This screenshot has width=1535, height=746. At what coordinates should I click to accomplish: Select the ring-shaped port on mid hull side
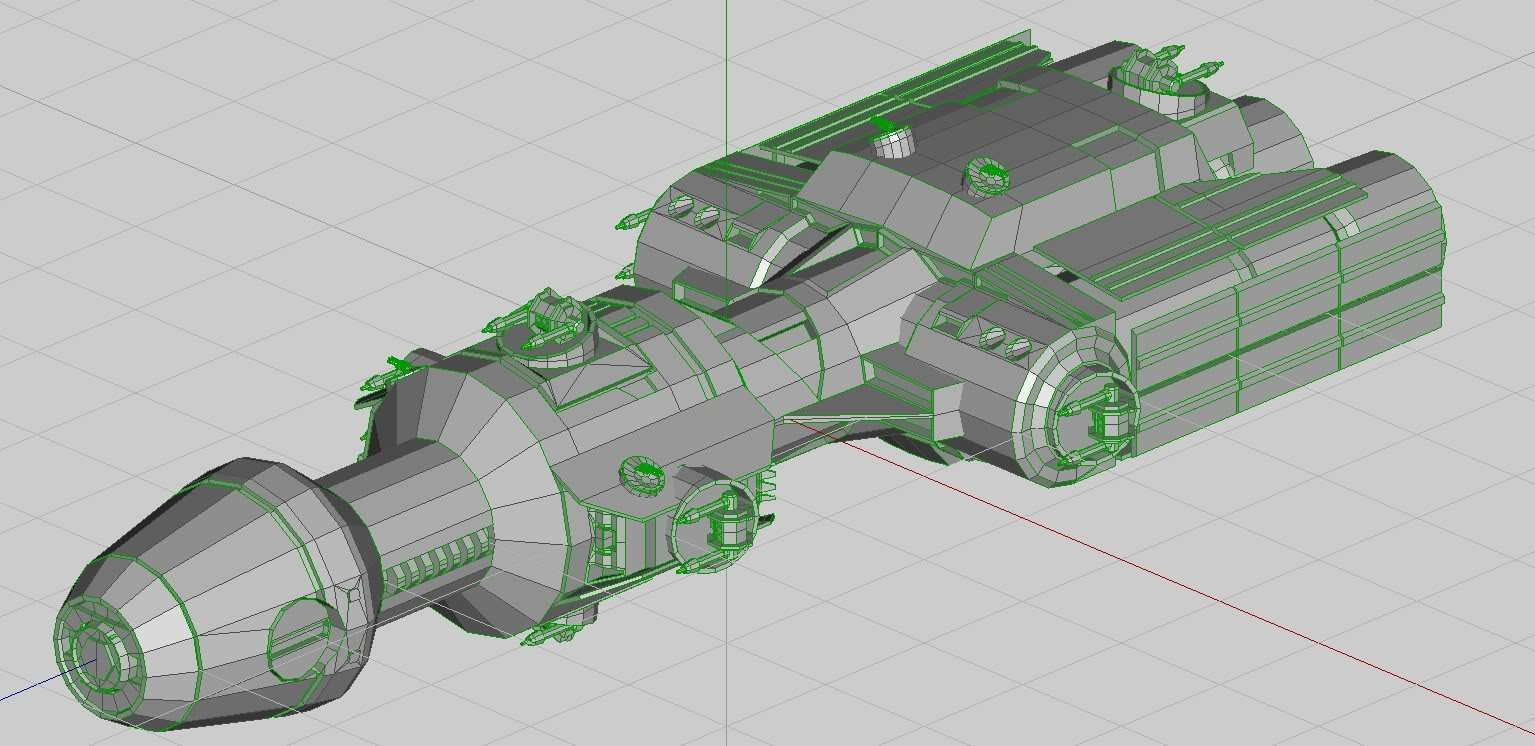pos(641,474)
